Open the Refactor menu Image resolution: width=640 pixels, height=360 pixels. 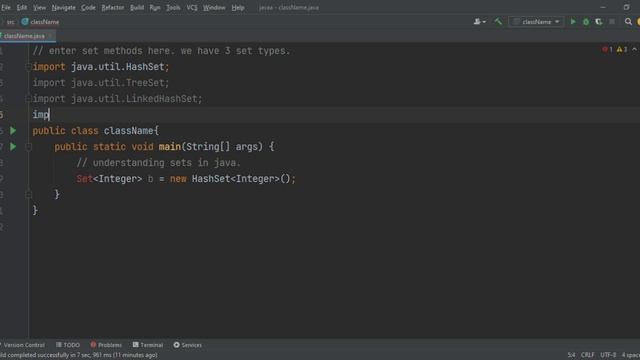(113, 7)
